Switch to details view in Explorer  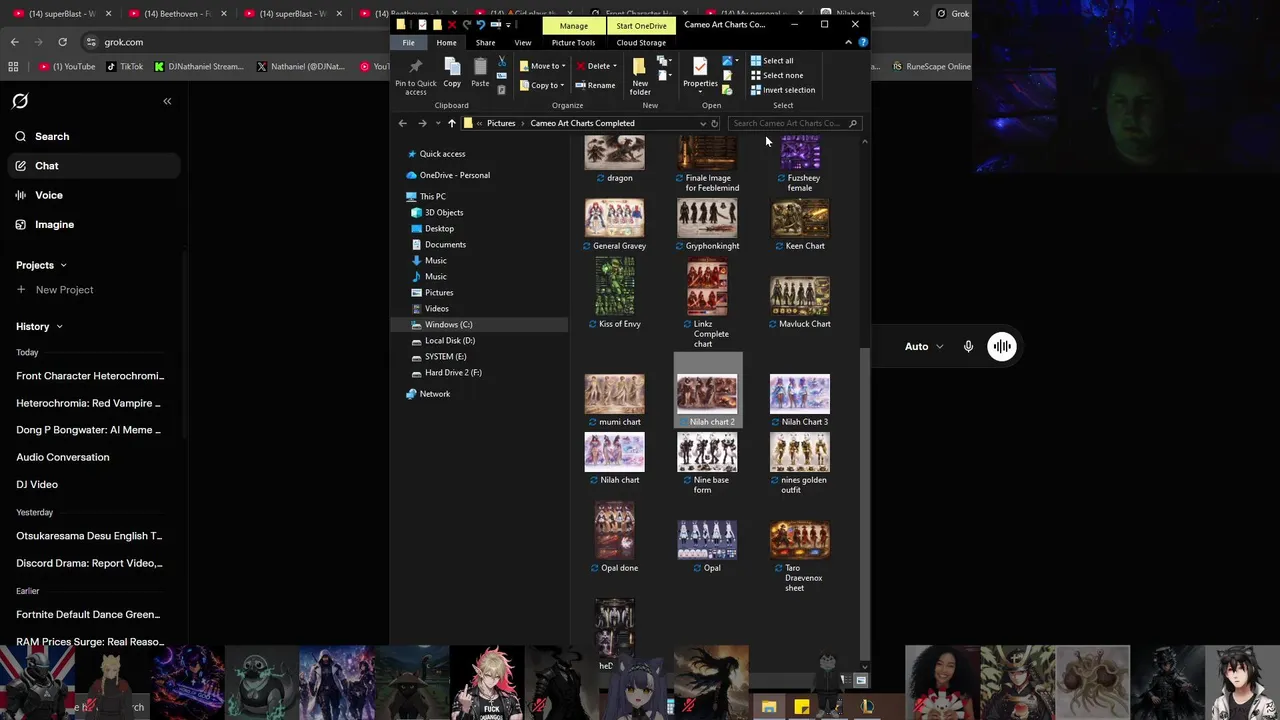[847, 680]
